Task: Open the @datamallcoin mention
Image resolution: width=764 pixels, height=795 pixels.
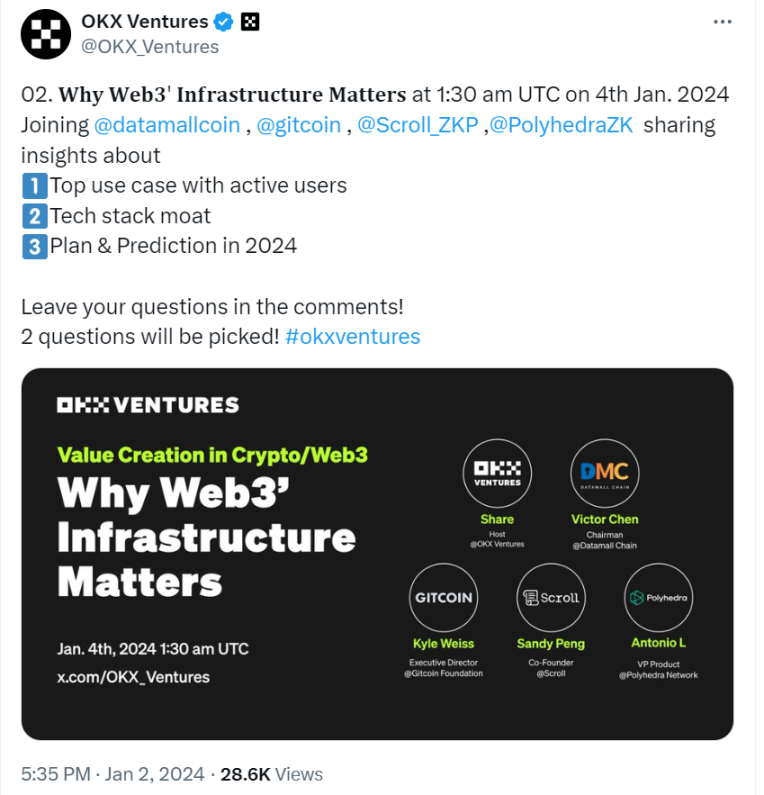Action: tap(167, 125)
